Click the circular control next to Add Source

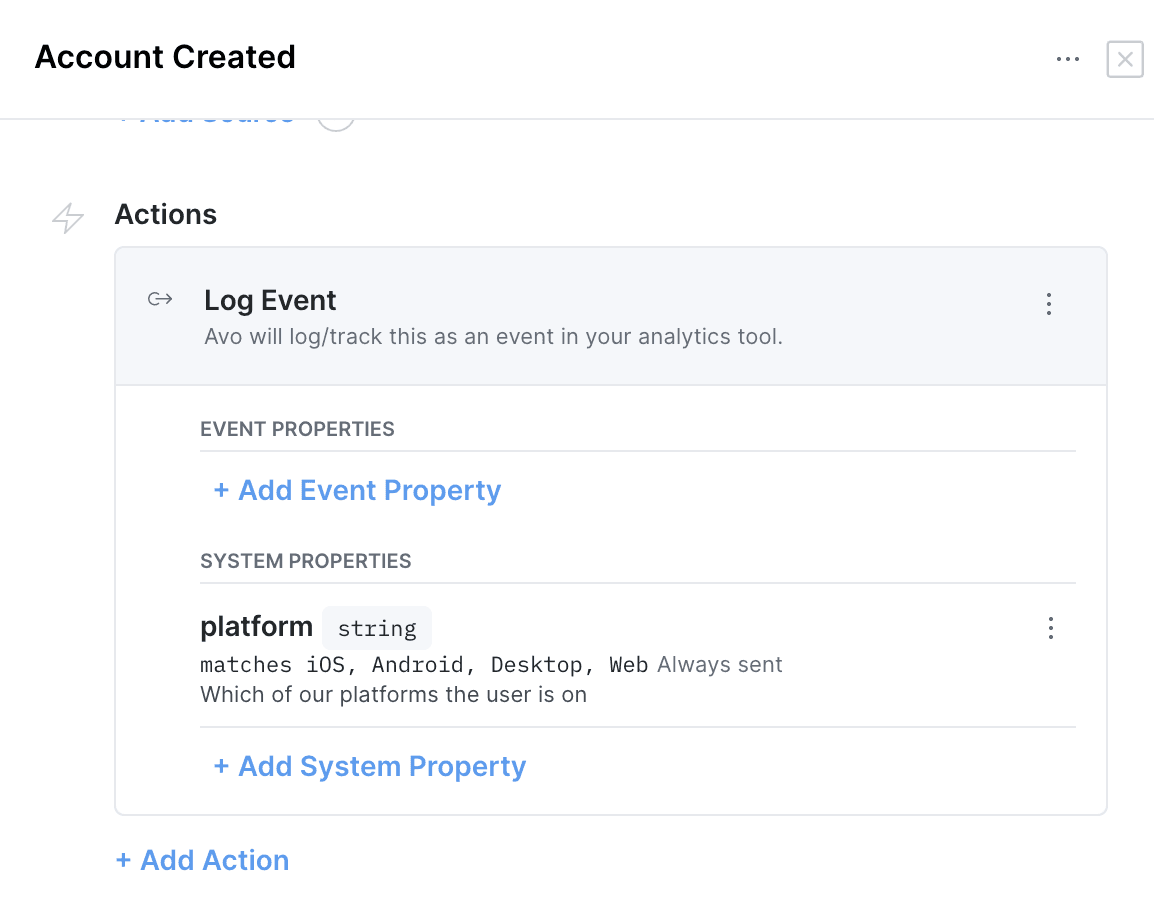pos(336,117)
